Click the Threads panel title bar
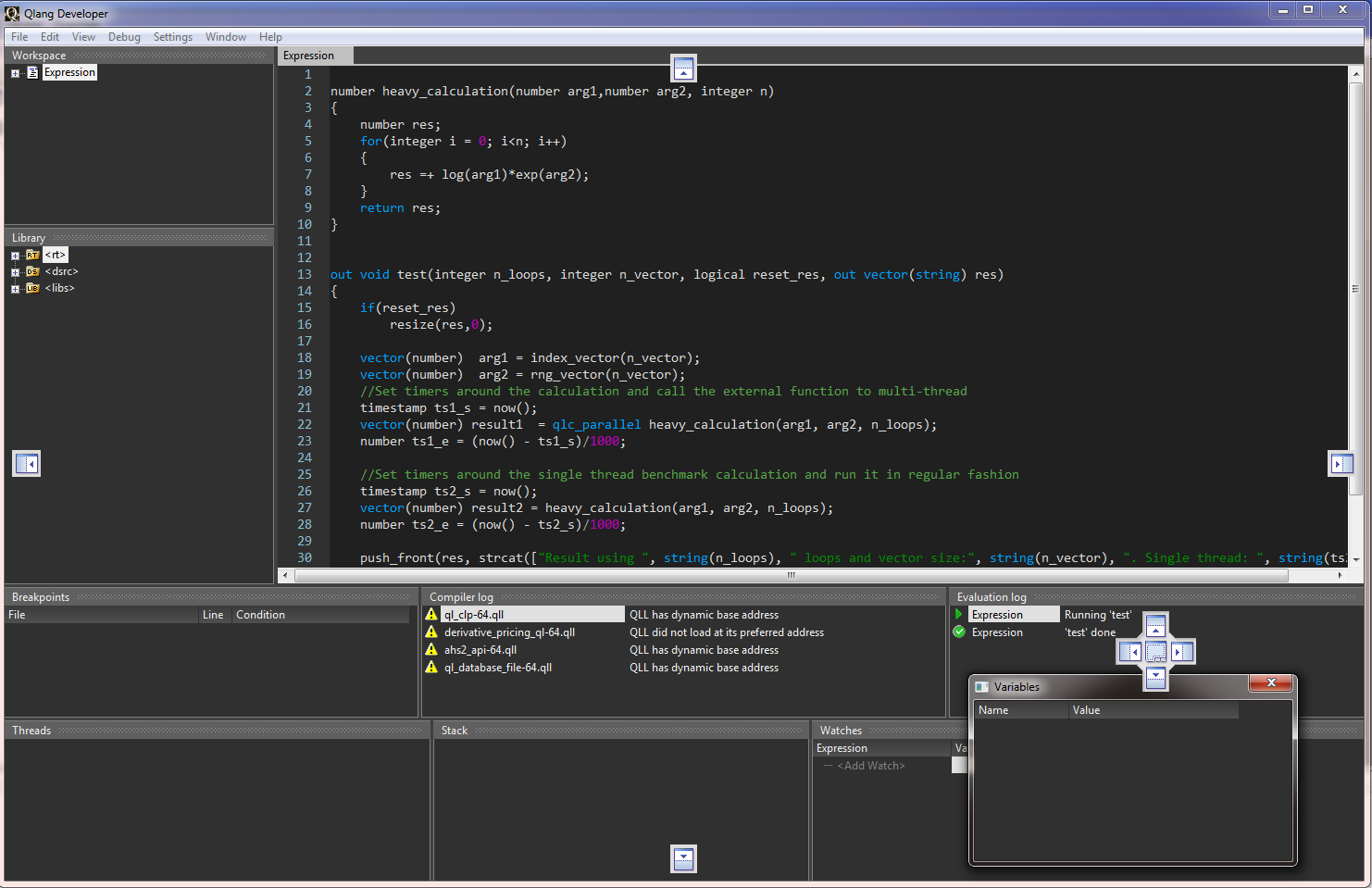 217,731
